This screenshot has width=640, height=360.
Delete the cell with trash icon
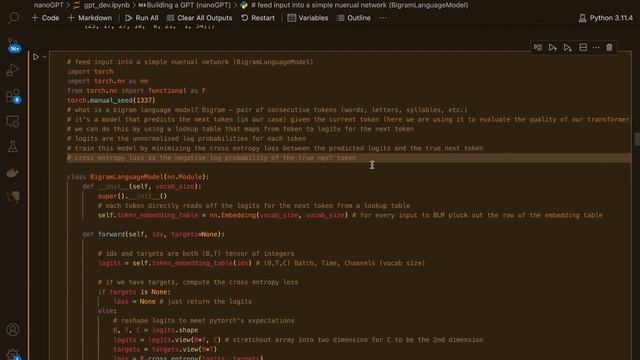pos(609,48)
